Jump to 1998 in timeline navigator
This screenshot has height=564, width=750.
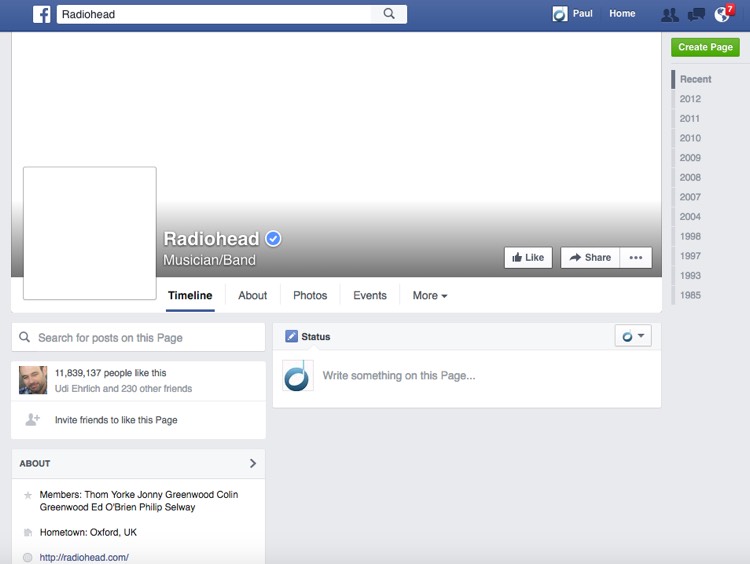[x=690, y=236]
